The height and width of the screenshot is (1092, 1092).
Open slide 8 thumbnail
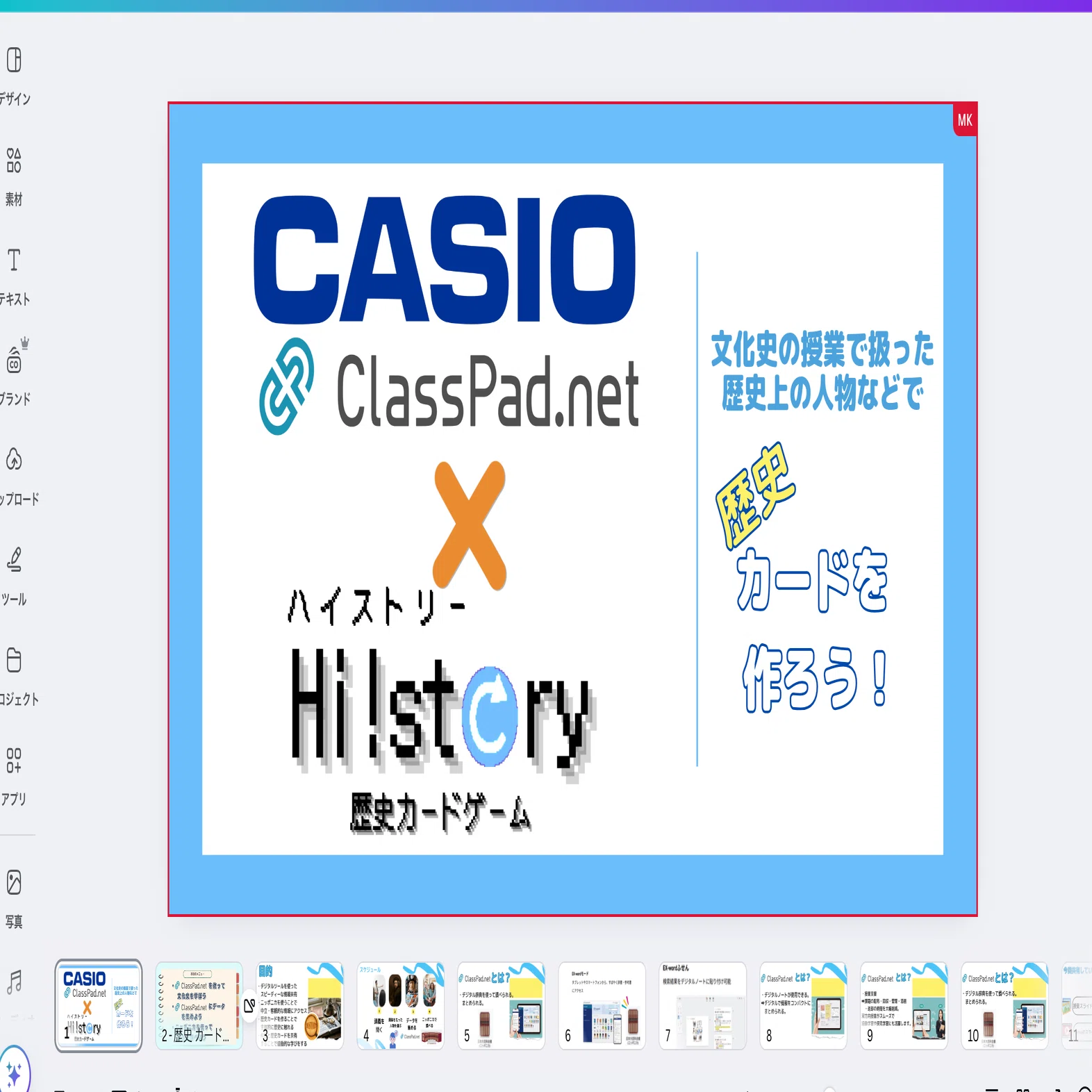[x=803, y=1005]
